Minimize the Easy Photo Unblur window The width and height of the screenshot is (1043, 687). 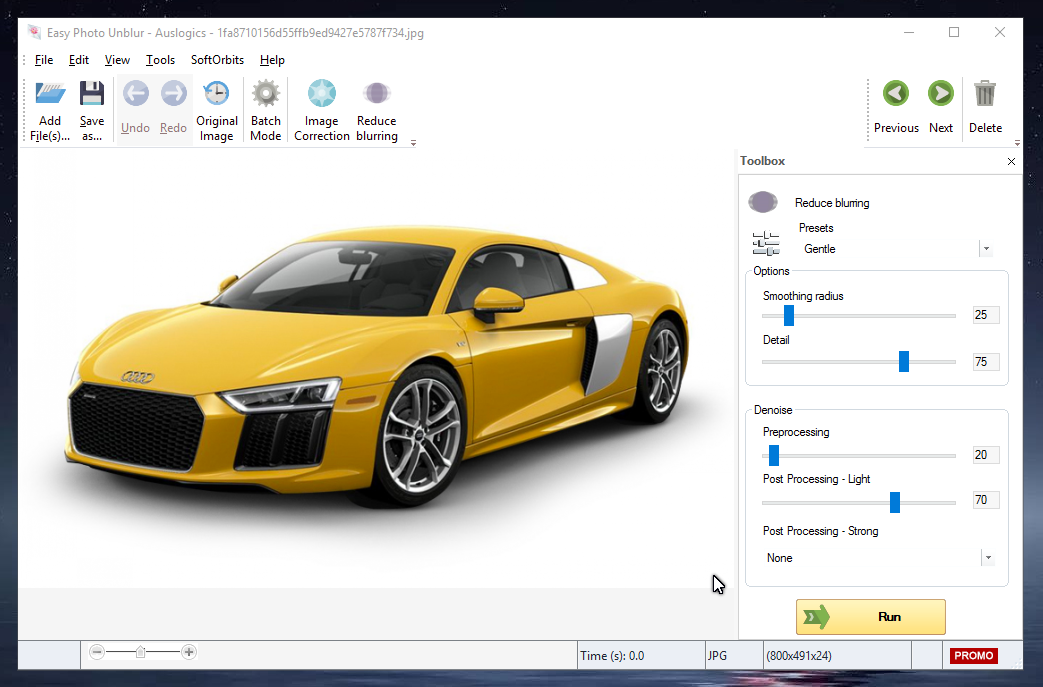pyautogui.click(x=909, y=32)
